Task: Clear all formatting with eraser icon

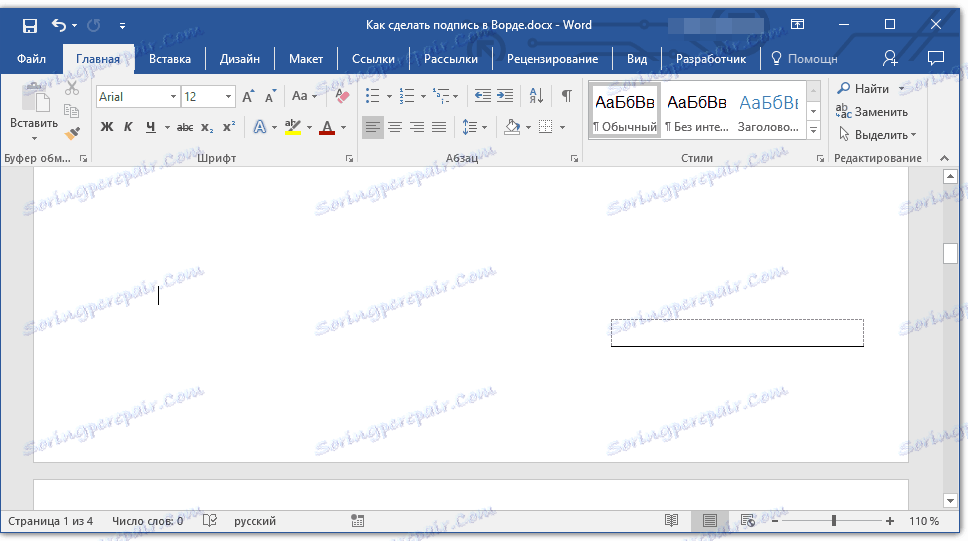Action: point(342,96)
